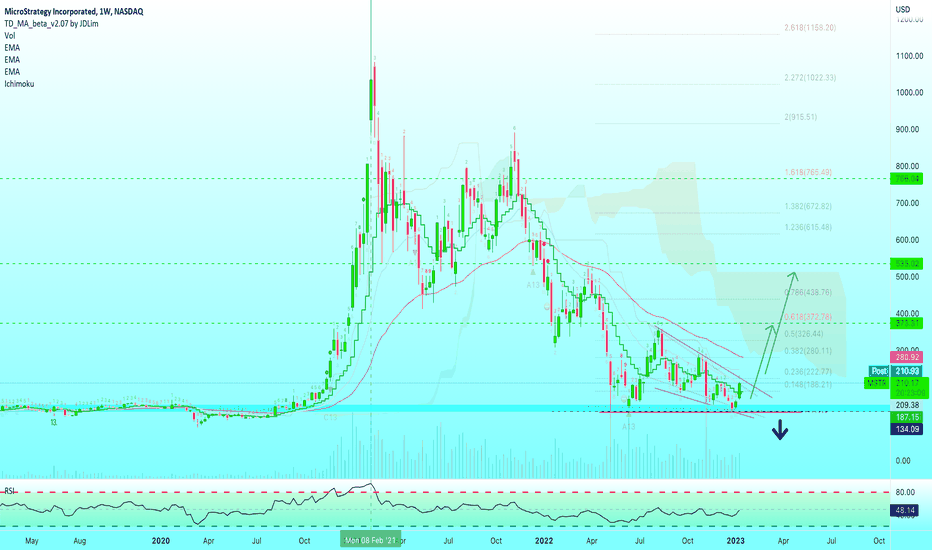932x550 pixels.
Task: Click the 2.272(1022.33) Fibonacci level label
Action: (x=810, y=77)
